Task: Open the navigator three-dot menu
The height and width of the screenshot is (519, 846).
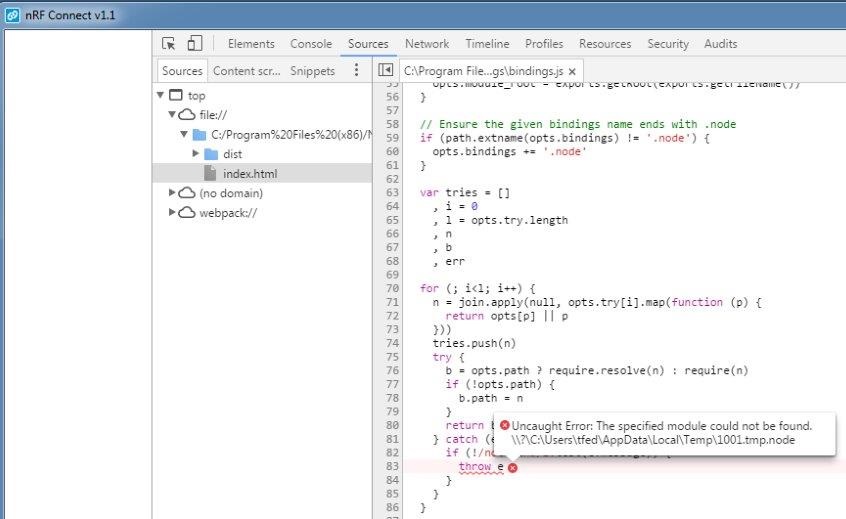Action: [x=356, y=70]
